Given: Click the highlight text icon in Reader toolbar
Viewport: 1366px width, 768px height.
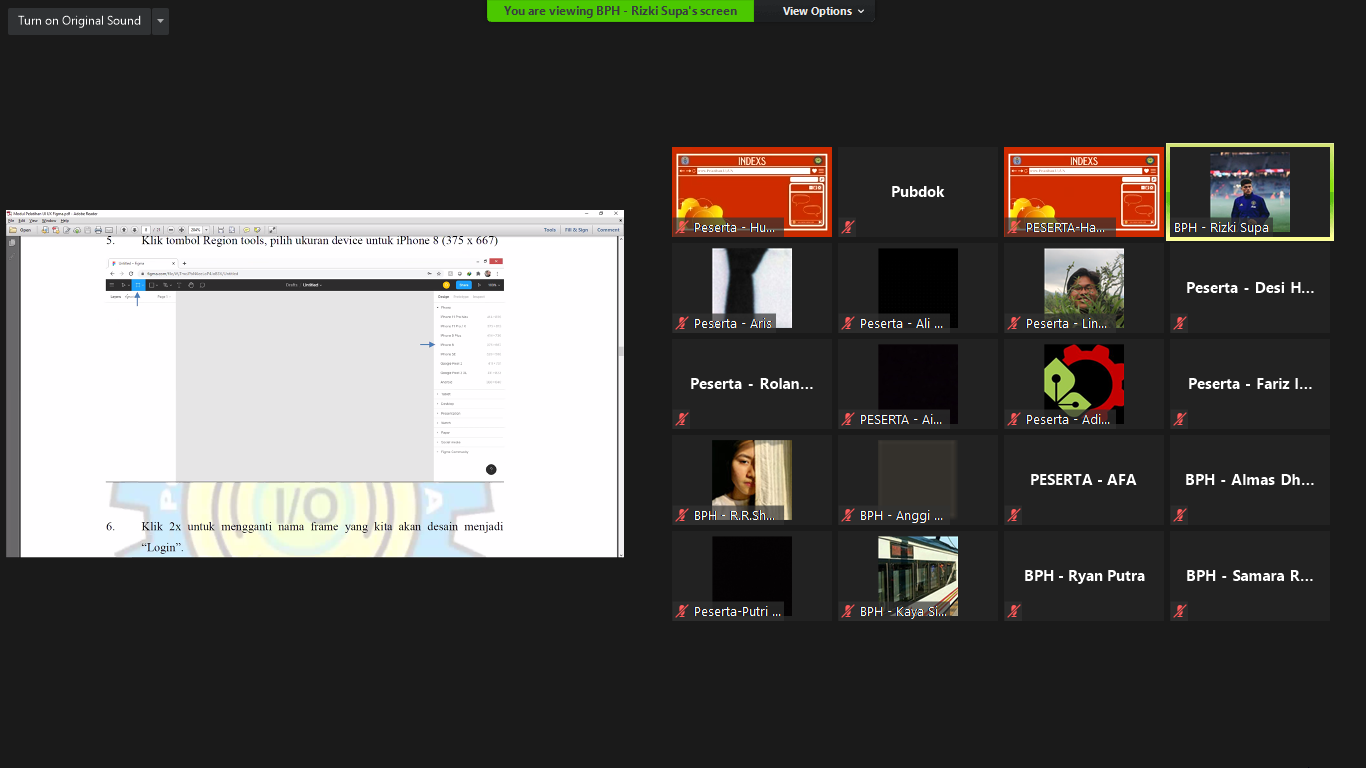Looking at the screenshot, I should [257, 230].
